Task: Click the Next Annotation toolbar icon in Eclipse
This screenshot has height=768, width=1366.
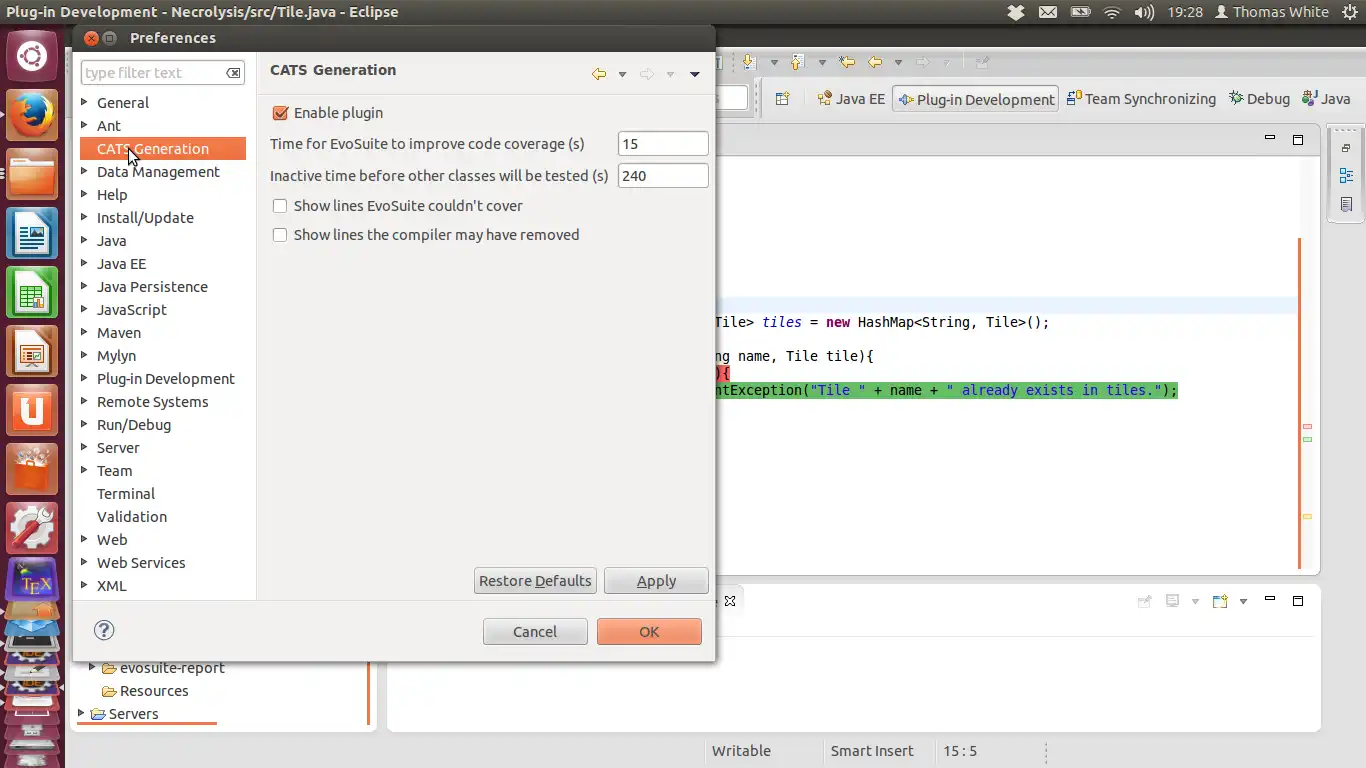Action: 750,62
